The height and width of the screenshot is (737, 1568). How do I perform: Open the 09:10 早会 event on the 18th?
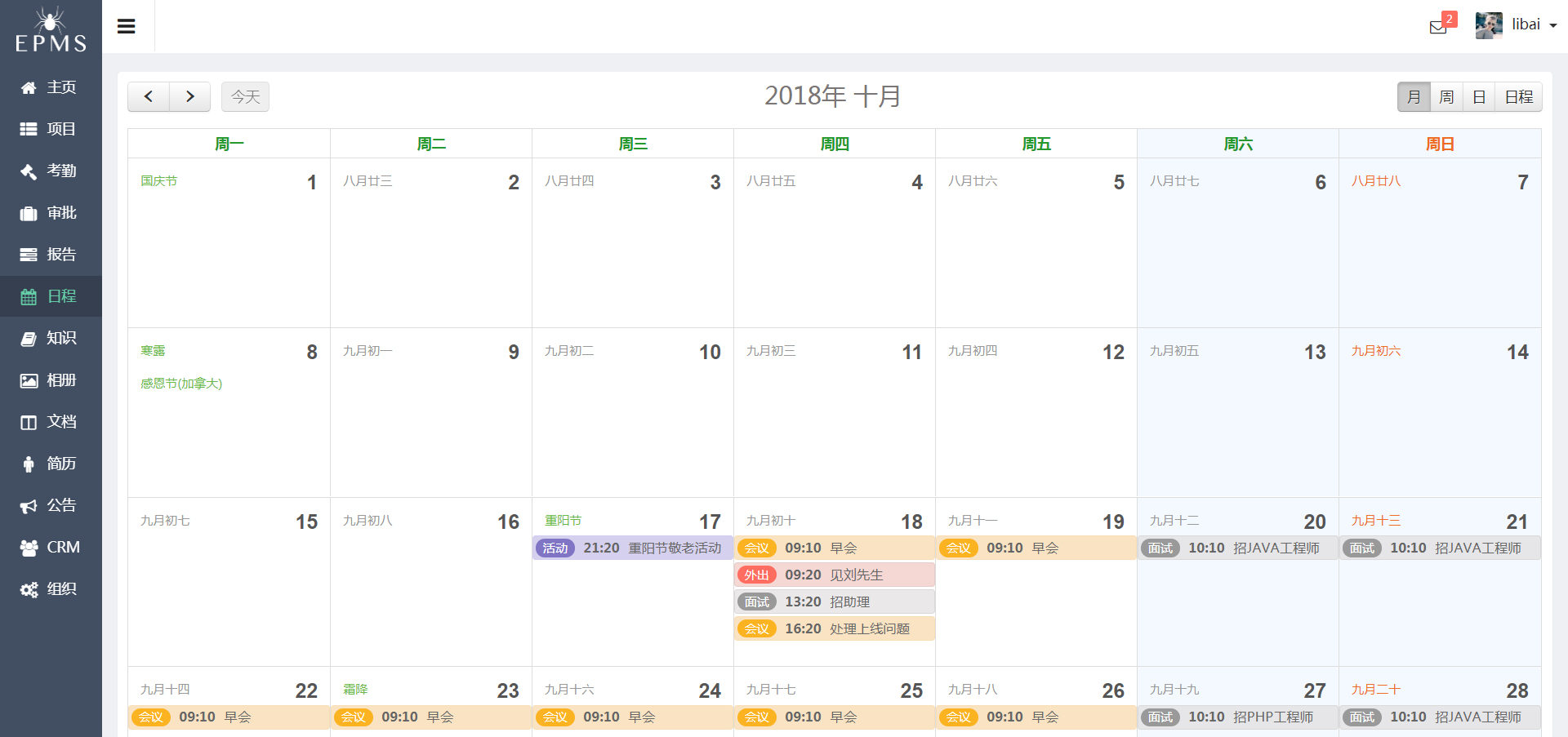click(834, 548)
